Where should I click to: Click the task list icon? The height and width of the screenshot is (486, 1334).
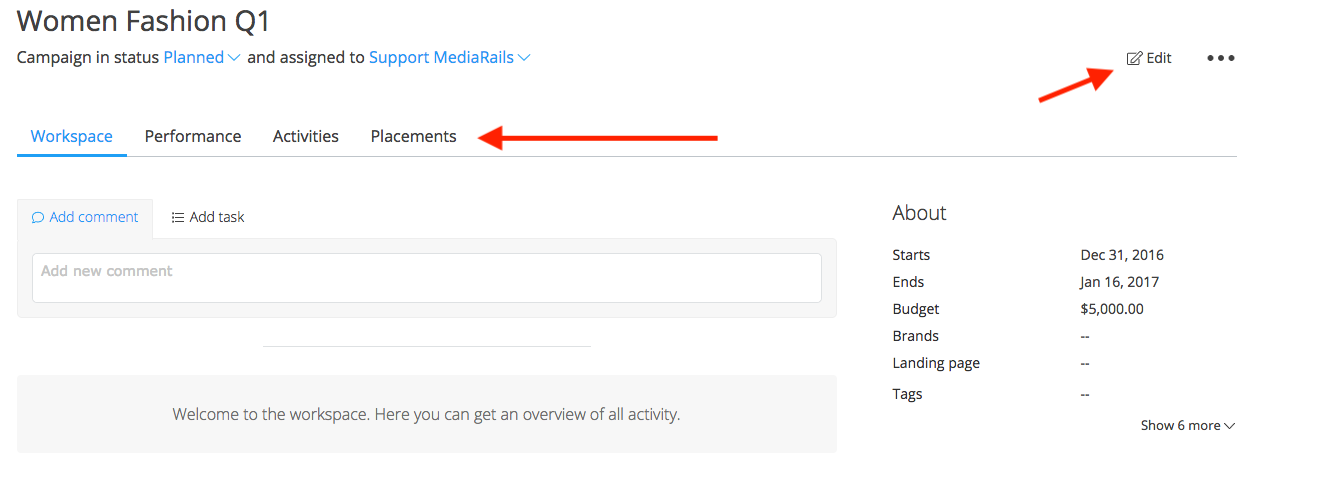click(177, 217)
